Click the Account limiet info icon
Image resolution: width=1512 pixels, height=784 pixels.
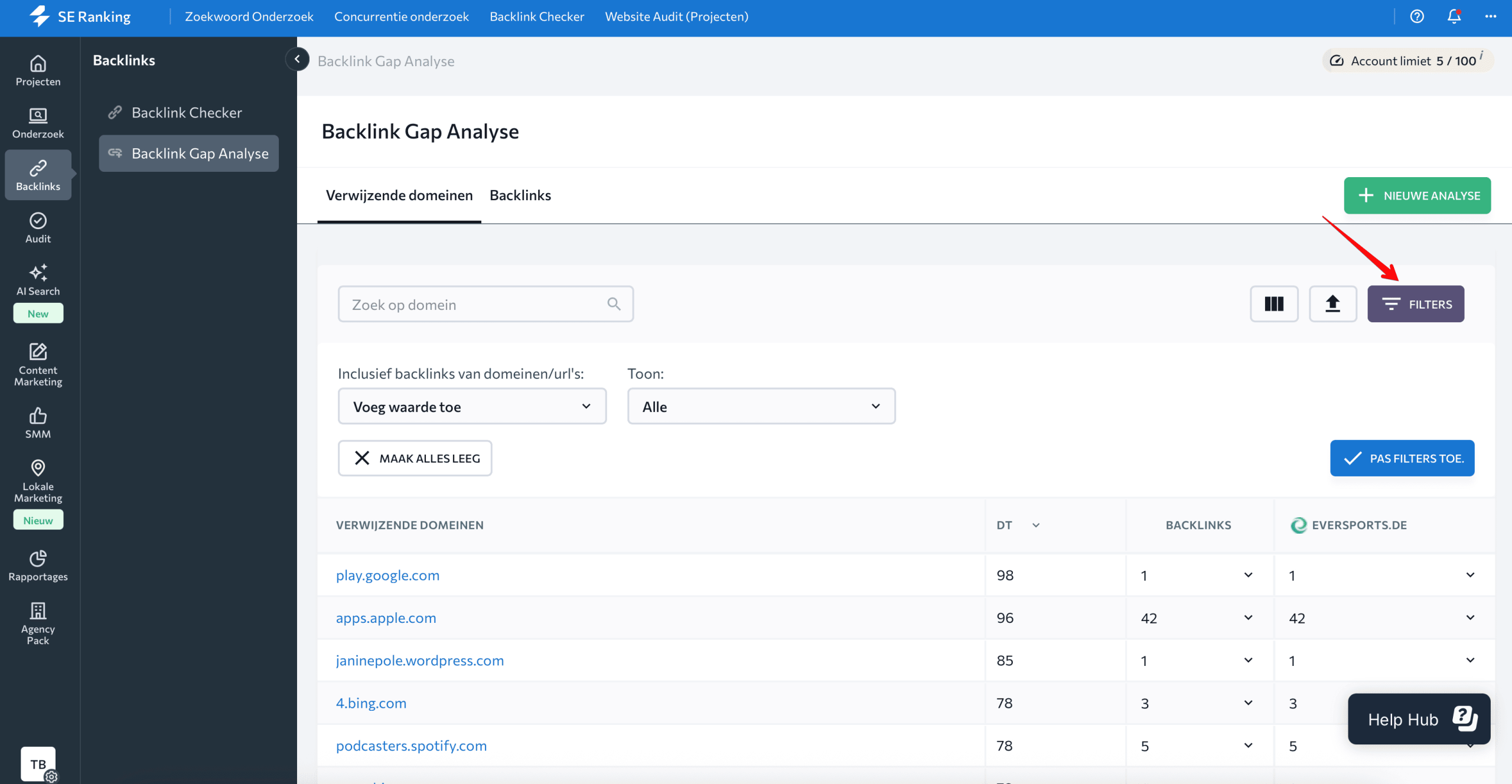tap(1481, 54)
